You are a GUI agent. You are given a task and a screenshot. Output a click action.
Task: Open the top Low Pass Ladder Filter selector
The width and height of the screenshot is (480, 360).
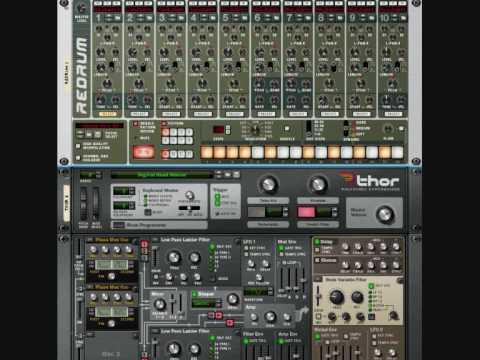[x=154, y=240]
